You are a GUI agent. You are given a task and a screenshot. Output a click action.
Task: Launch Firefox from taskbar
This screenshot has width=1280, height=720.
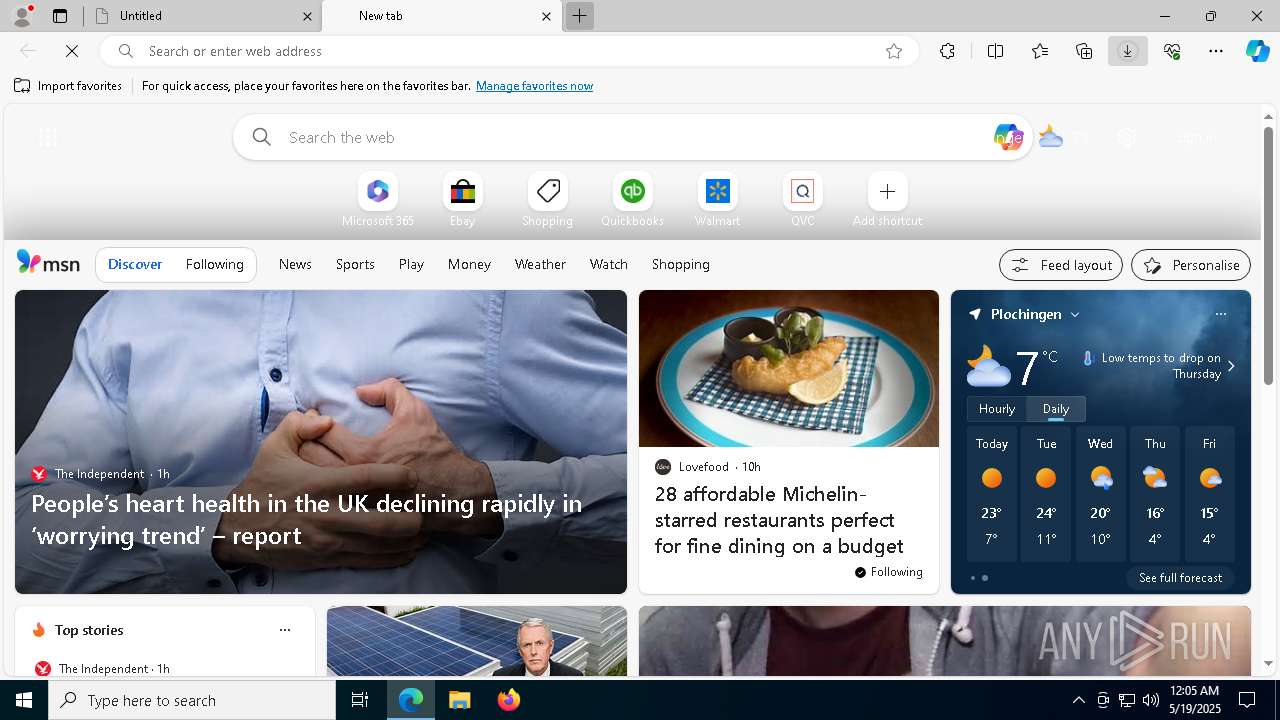point(508,700)
